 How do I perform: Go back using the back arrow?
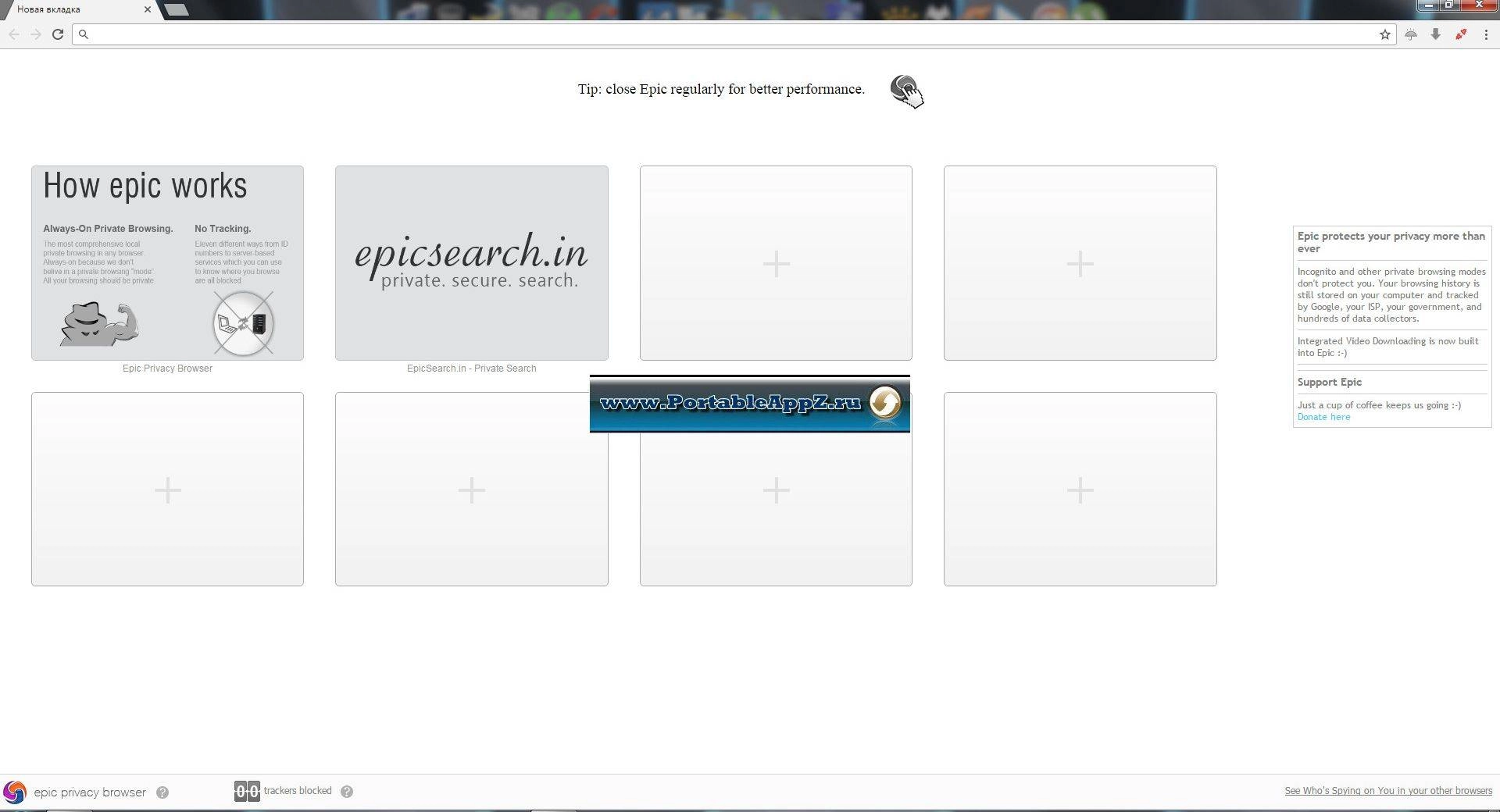point(14,34)
